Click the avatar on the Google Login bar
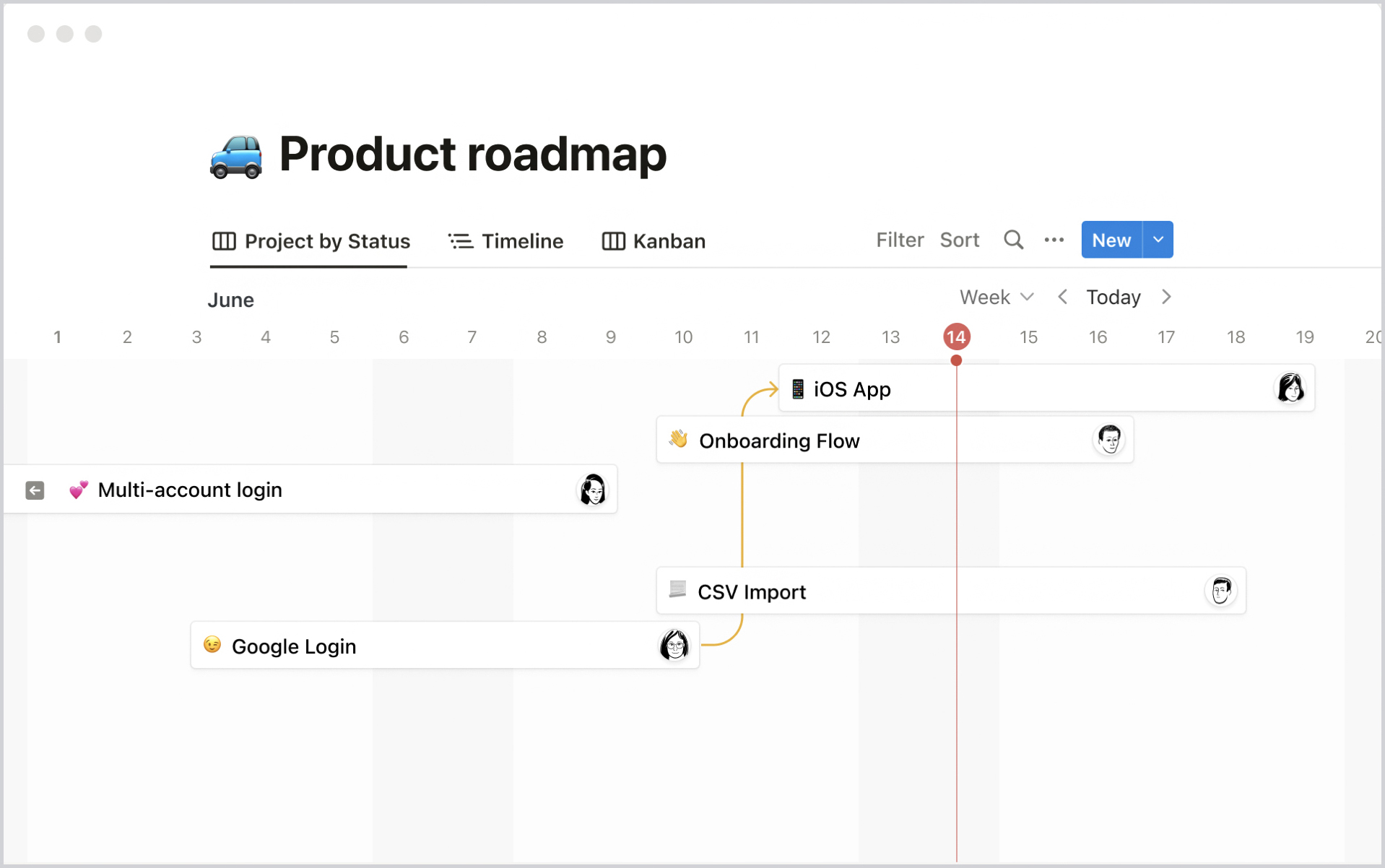Image resolution: width=1385 pixels, height=868 pixels. pos(674,645)
